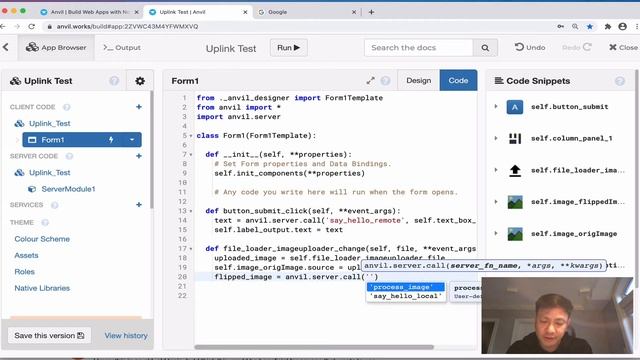Switch to the Code view tab
This screenshot has width=640, height=360.
pyautogui.click(x=458, y=80)
